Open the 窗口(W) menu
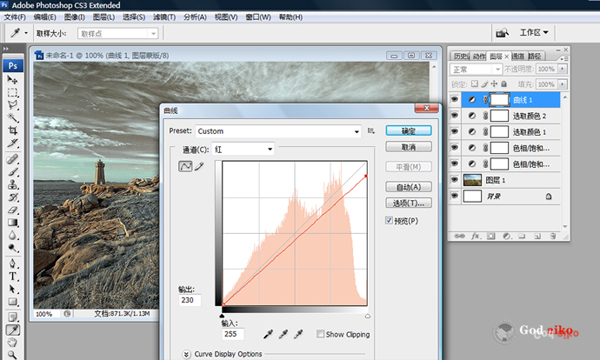The width and height of the screenshot is (600, 360). click(x=258, y=17)
